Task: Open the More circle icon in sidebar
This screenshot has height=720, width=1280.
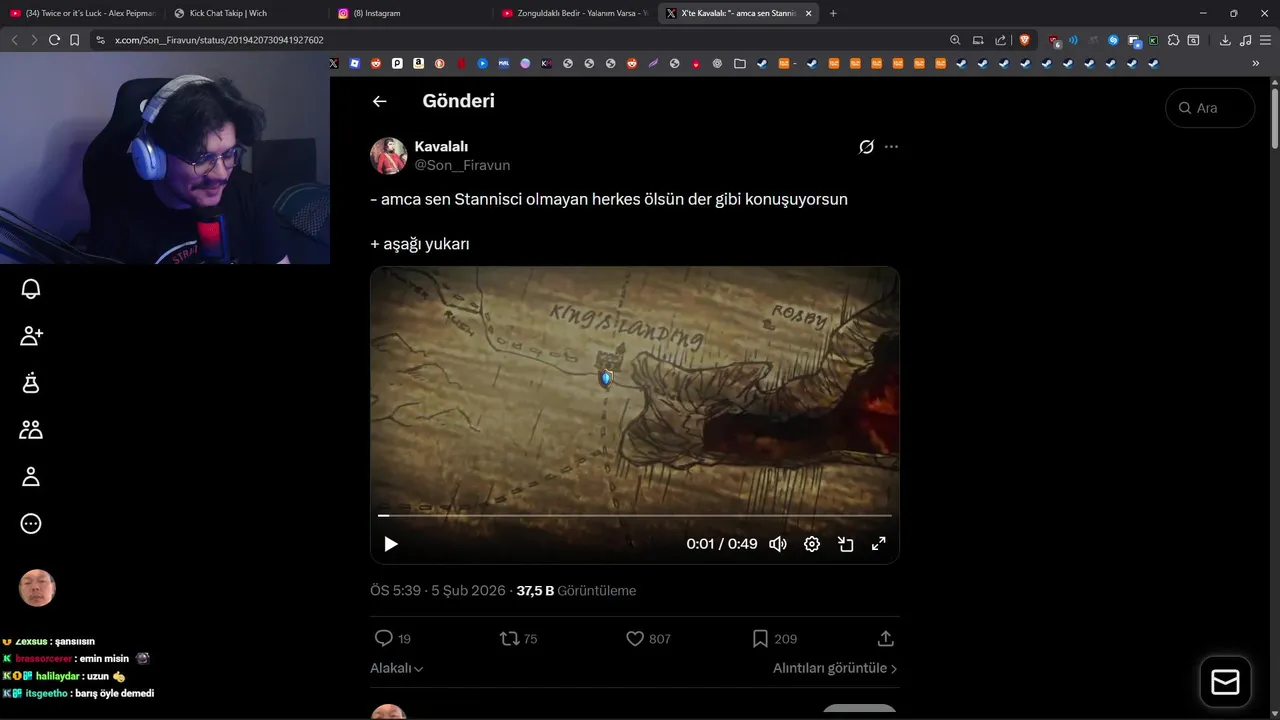Action: (x=31, y=524)
